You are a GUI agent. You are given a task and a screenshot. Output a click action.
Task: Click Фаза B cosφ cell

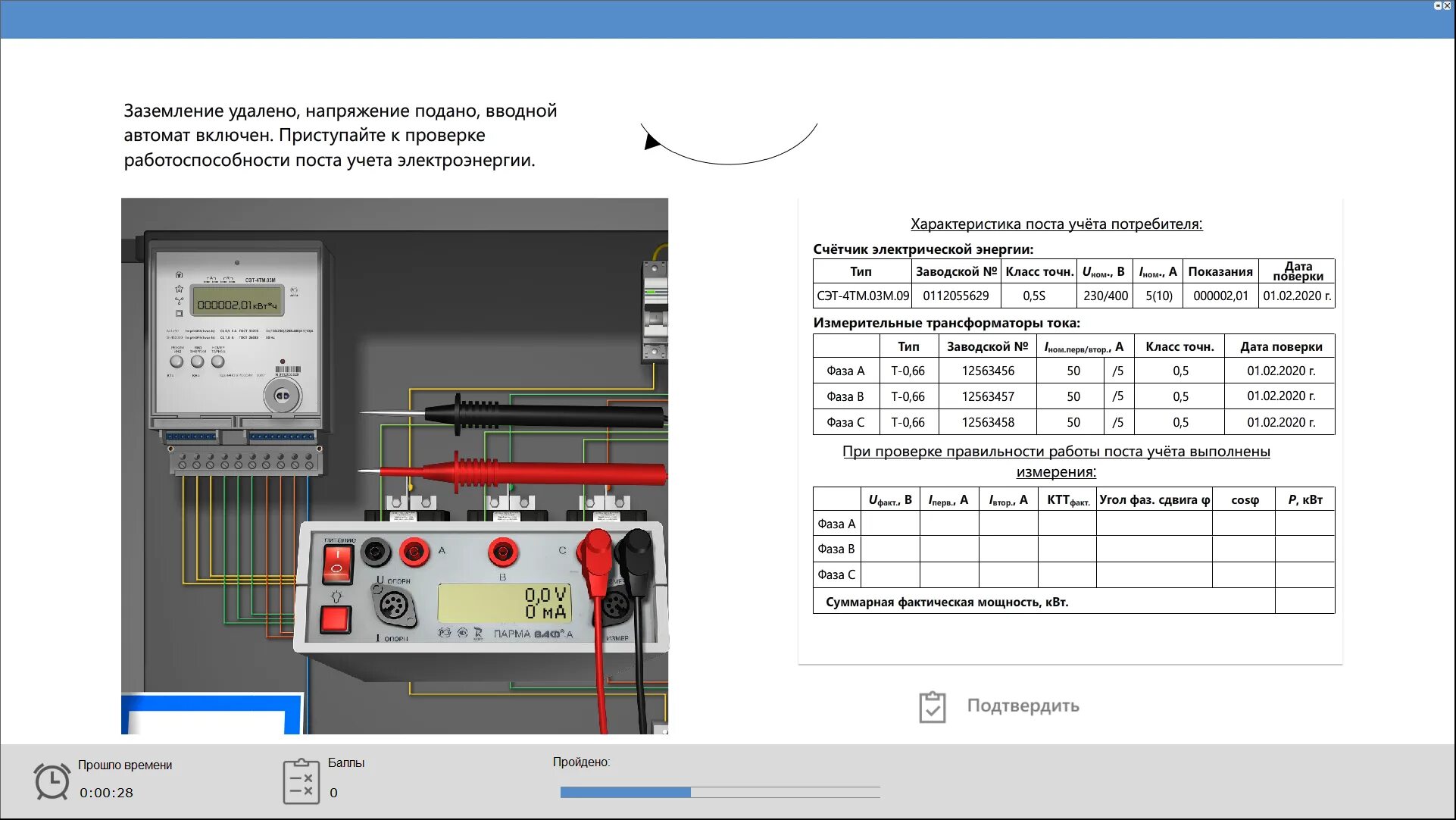tap(1243, 549)
